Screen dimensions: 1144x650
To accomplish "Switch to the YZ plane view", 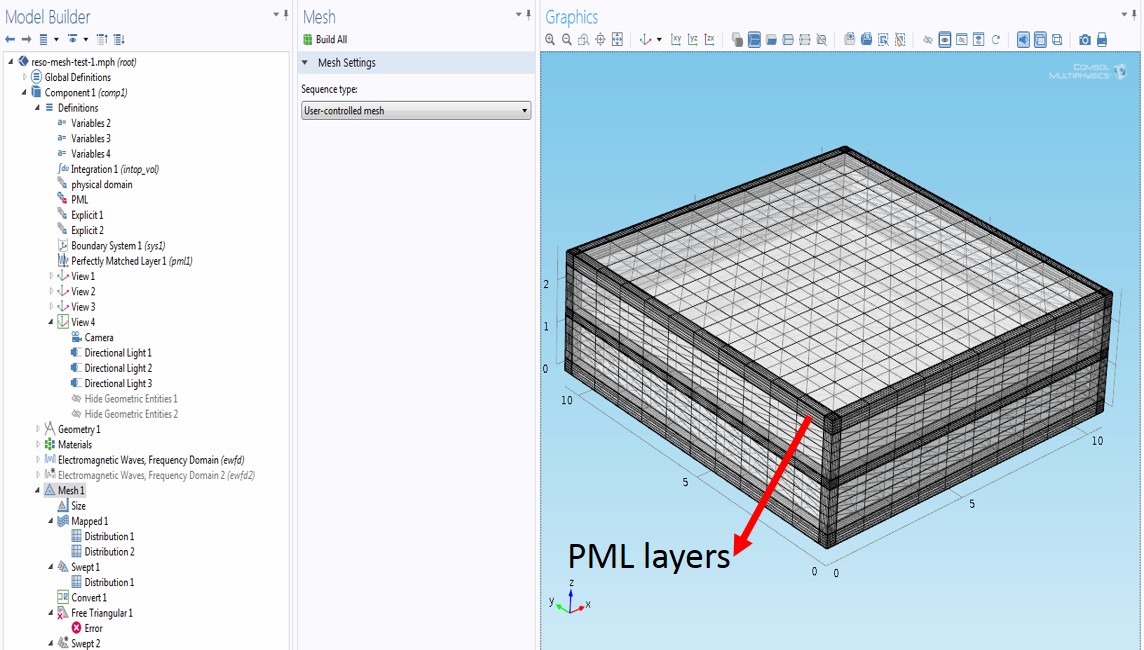I will coord(693,40).
